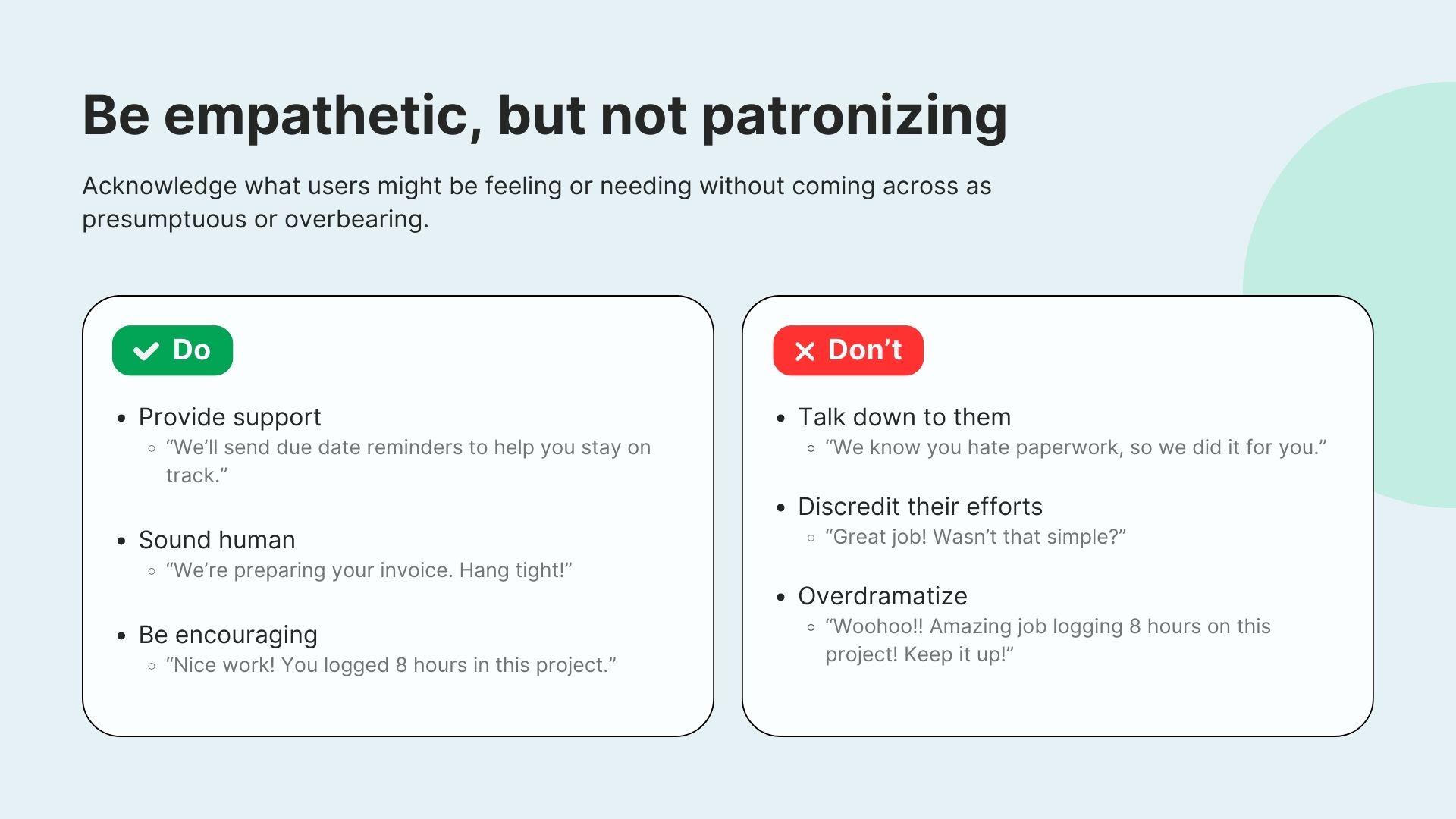Select the heading 'Be empathetic, but not patronizing'
This screenshot has height=819, width=1456.
tap(544, 116)
